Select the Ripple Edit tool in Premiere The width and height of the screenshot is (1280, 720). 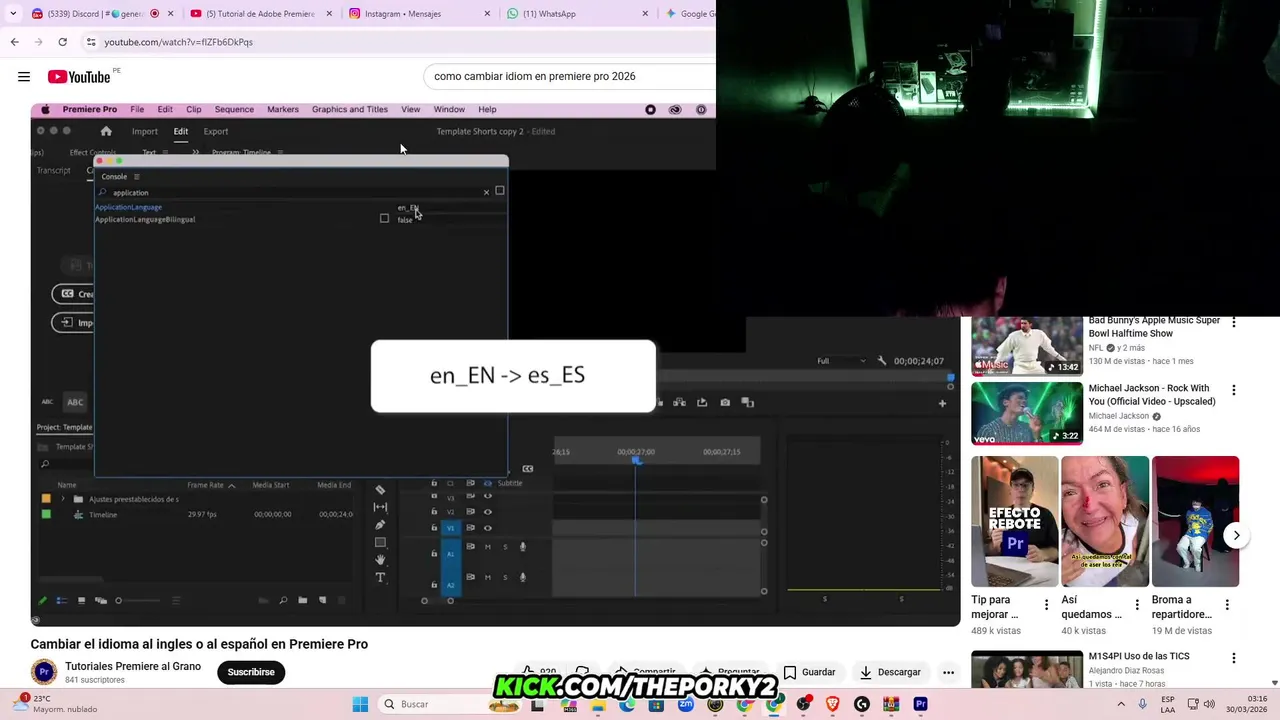point(380,507)
